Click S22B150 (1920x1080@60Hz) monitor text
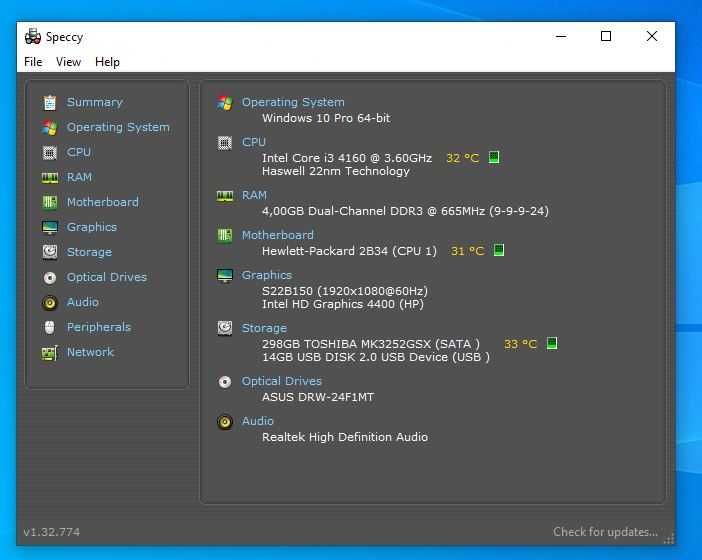702x560 pixels. 345,291
